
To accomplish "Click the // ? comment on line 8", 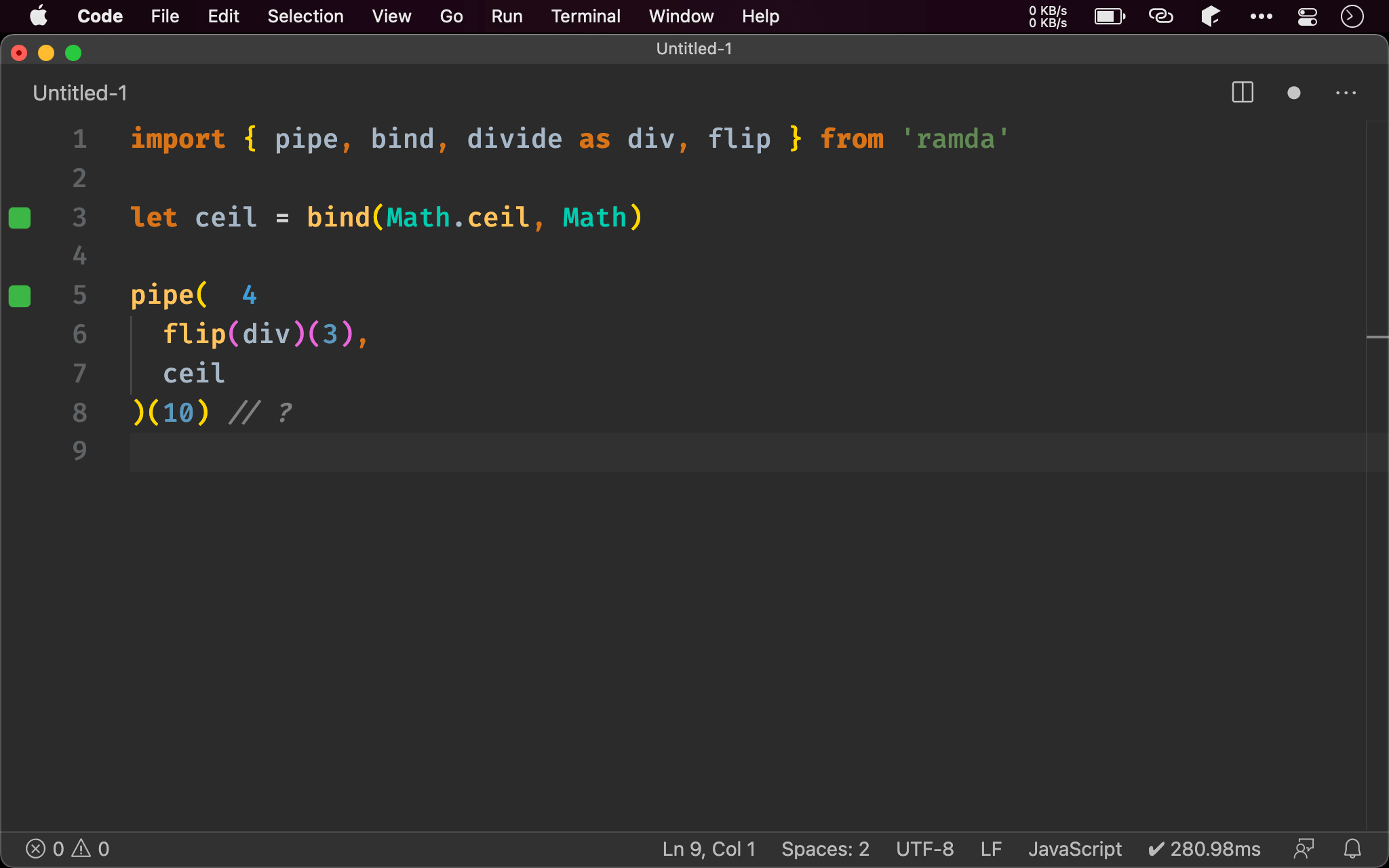I will [x=260, y=412].
